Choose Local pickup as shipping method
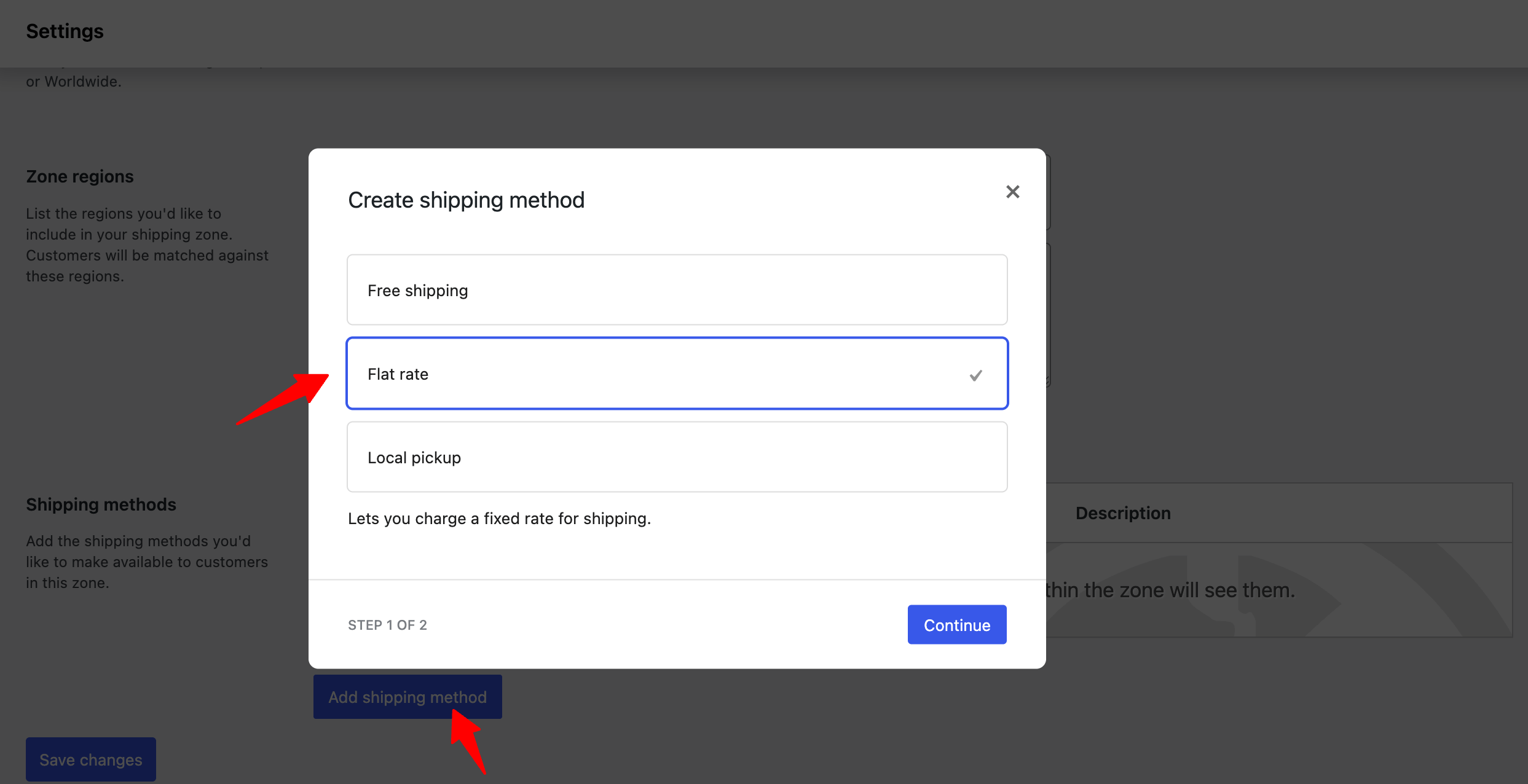The height and width of the screenshot is (784, 1528). [676, 457]
